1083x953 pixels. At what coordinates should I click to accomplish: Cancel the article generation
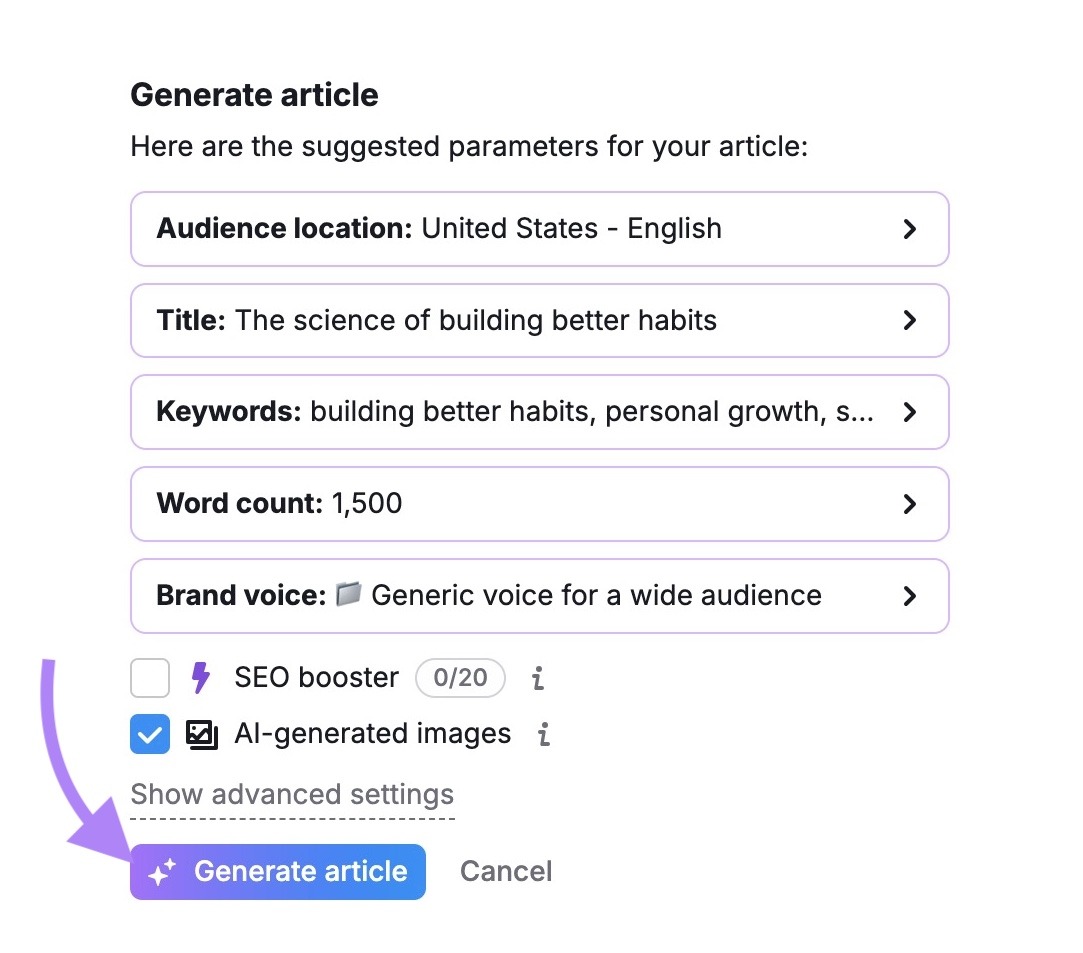pyautogui.click(x=505, y=871)
